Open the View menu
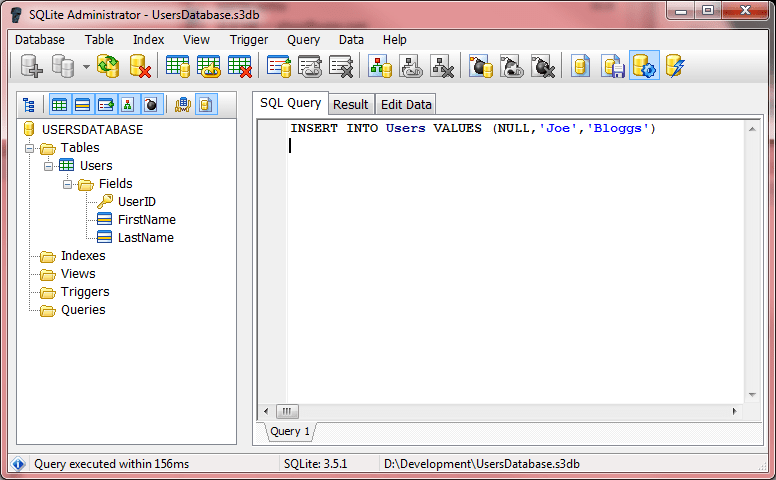776x480 pixels. [x=196, y=40]
